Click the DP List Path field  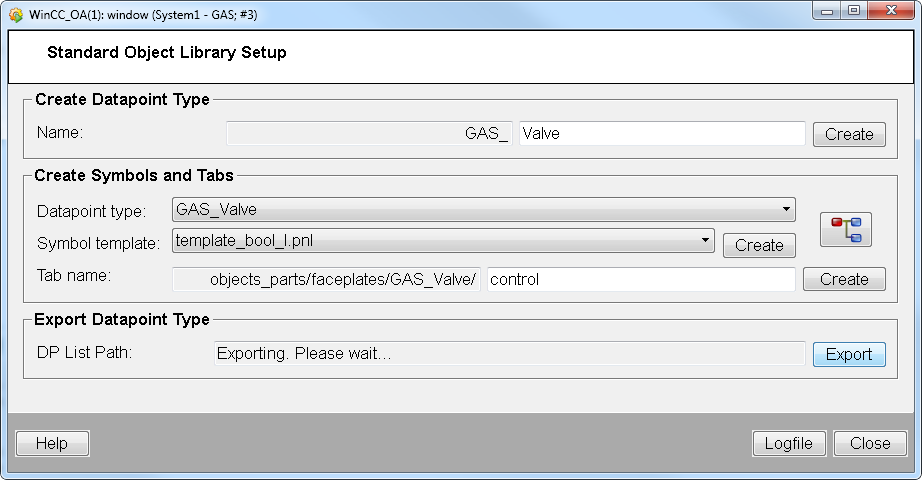click(509, 354)
